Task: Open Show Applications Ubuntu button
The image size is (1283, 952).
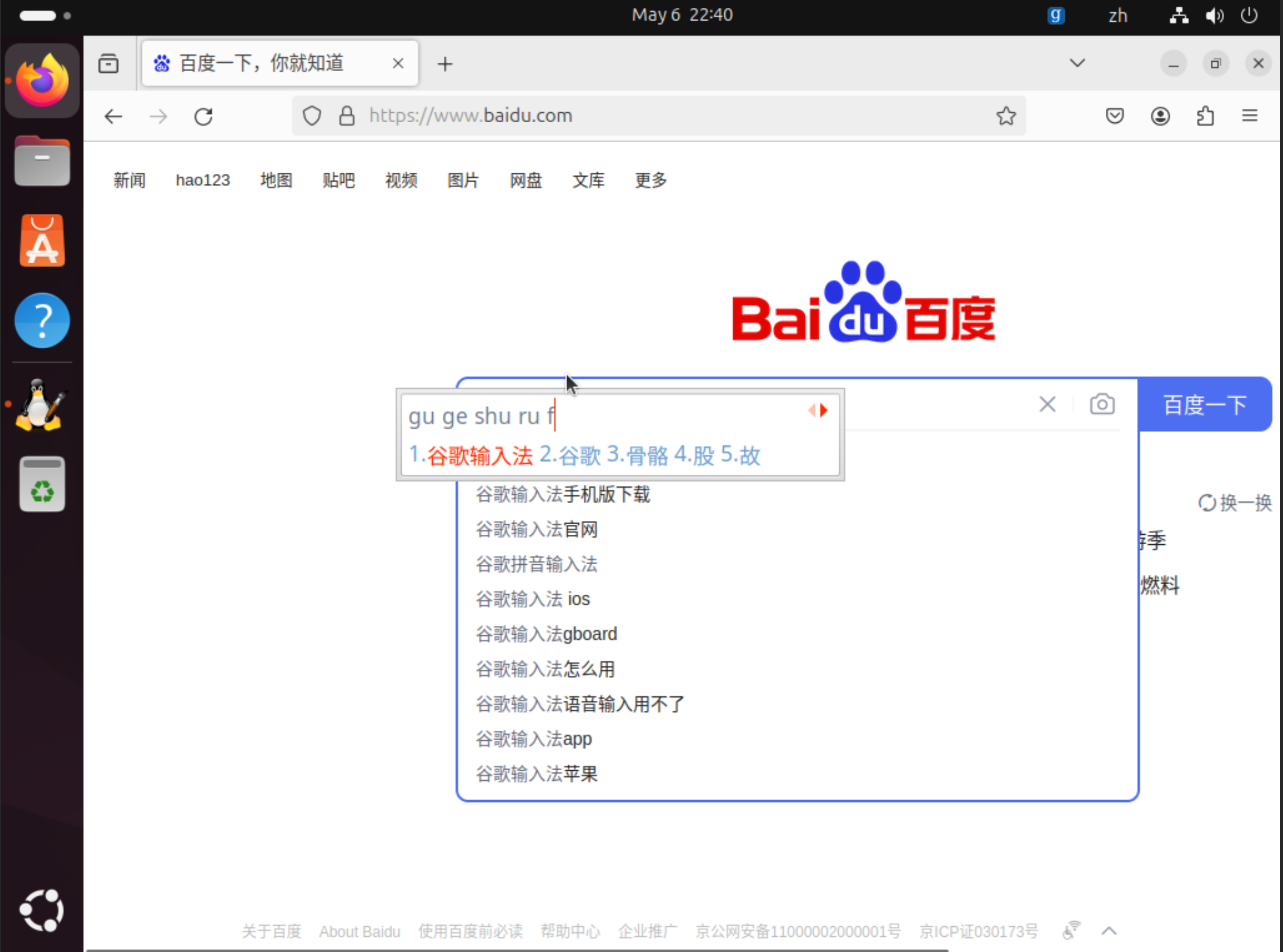Action: coord(42,910)
